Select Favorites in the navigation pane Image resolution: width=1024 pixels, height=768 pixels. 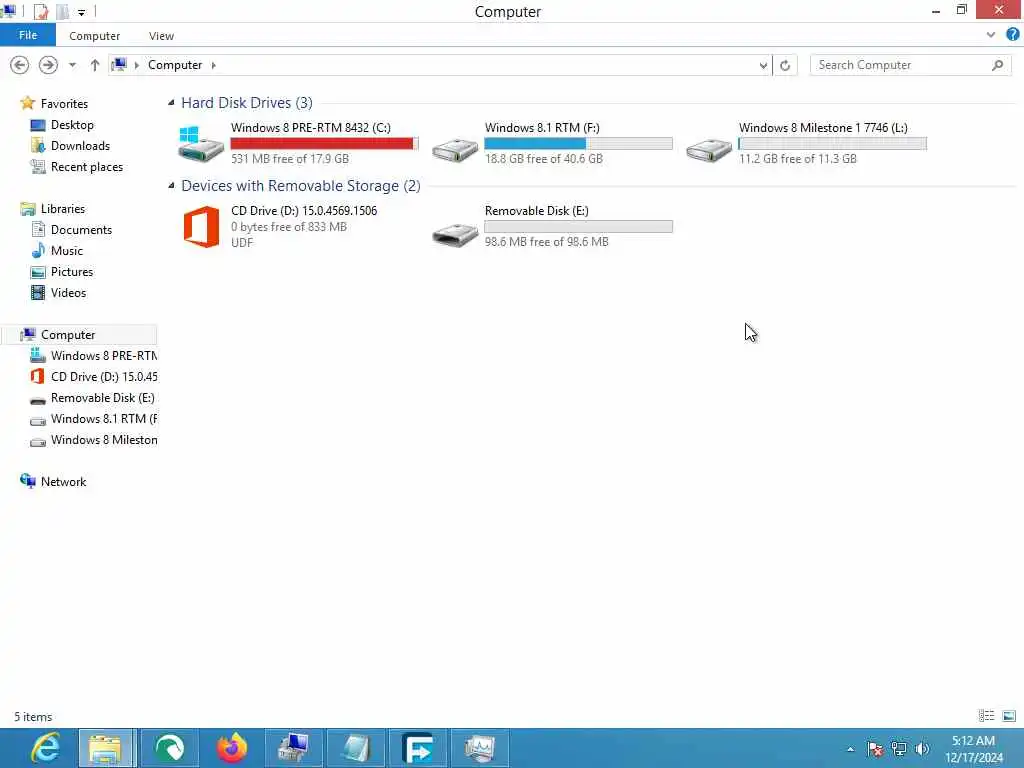click(x=64, y=103)
